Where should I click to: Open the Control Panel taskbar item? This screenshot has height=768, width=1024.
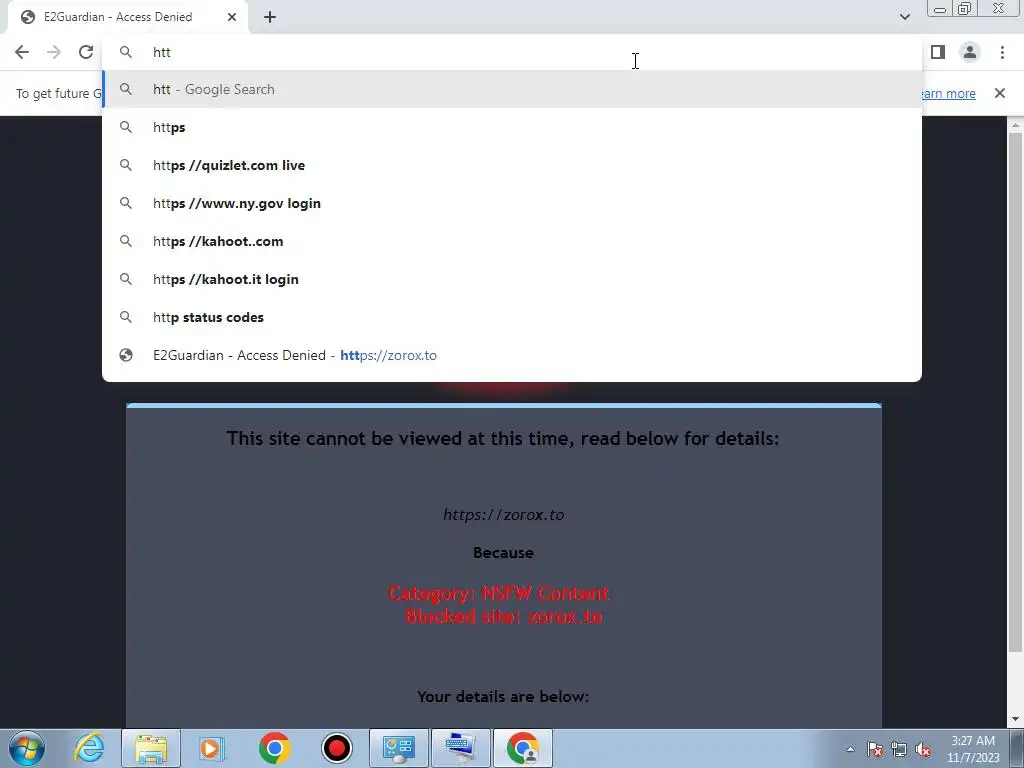click(x=398, y=748)
